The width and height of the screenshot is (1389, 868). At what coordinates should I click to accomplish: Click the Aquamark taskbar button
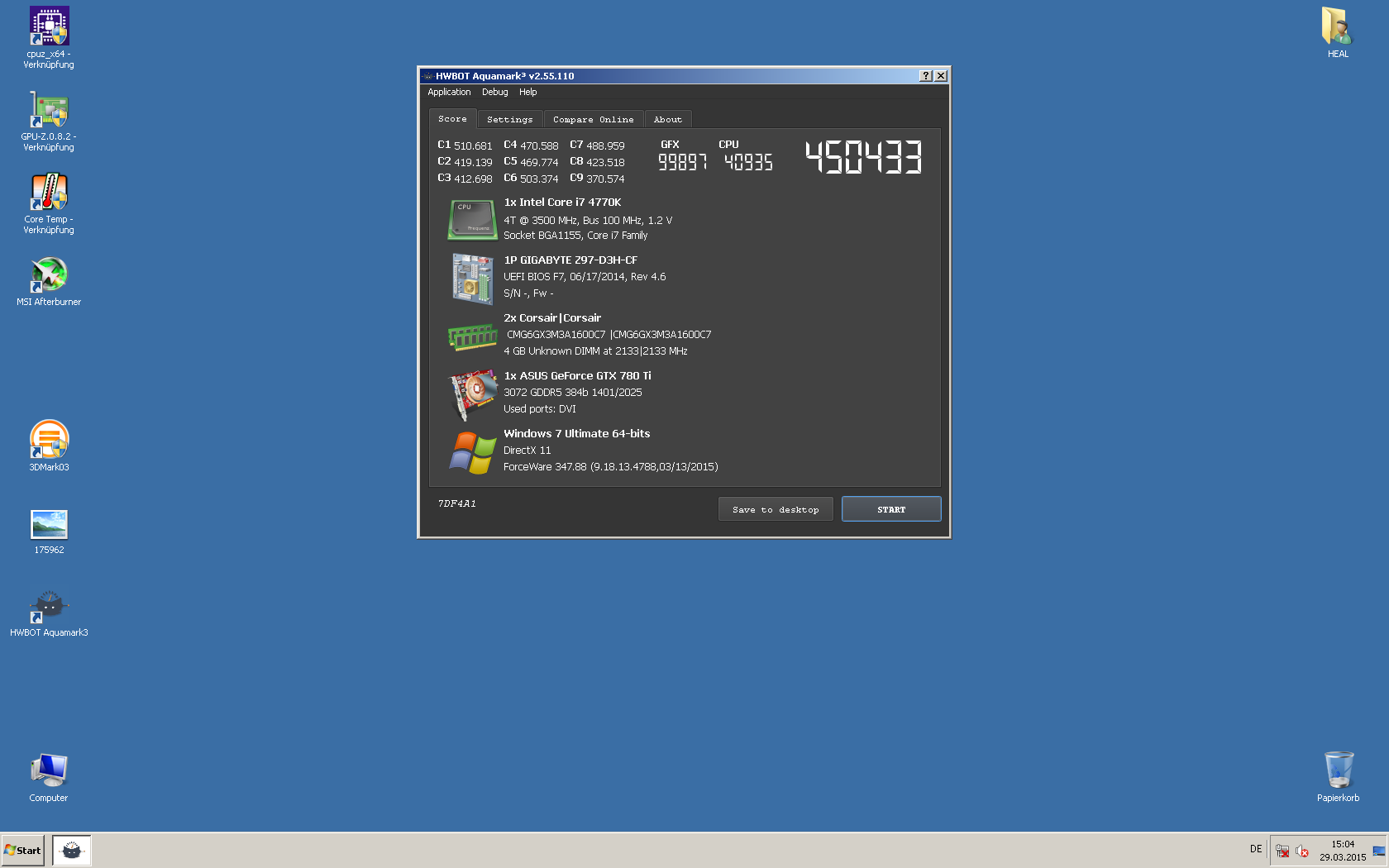click(72, 851)
